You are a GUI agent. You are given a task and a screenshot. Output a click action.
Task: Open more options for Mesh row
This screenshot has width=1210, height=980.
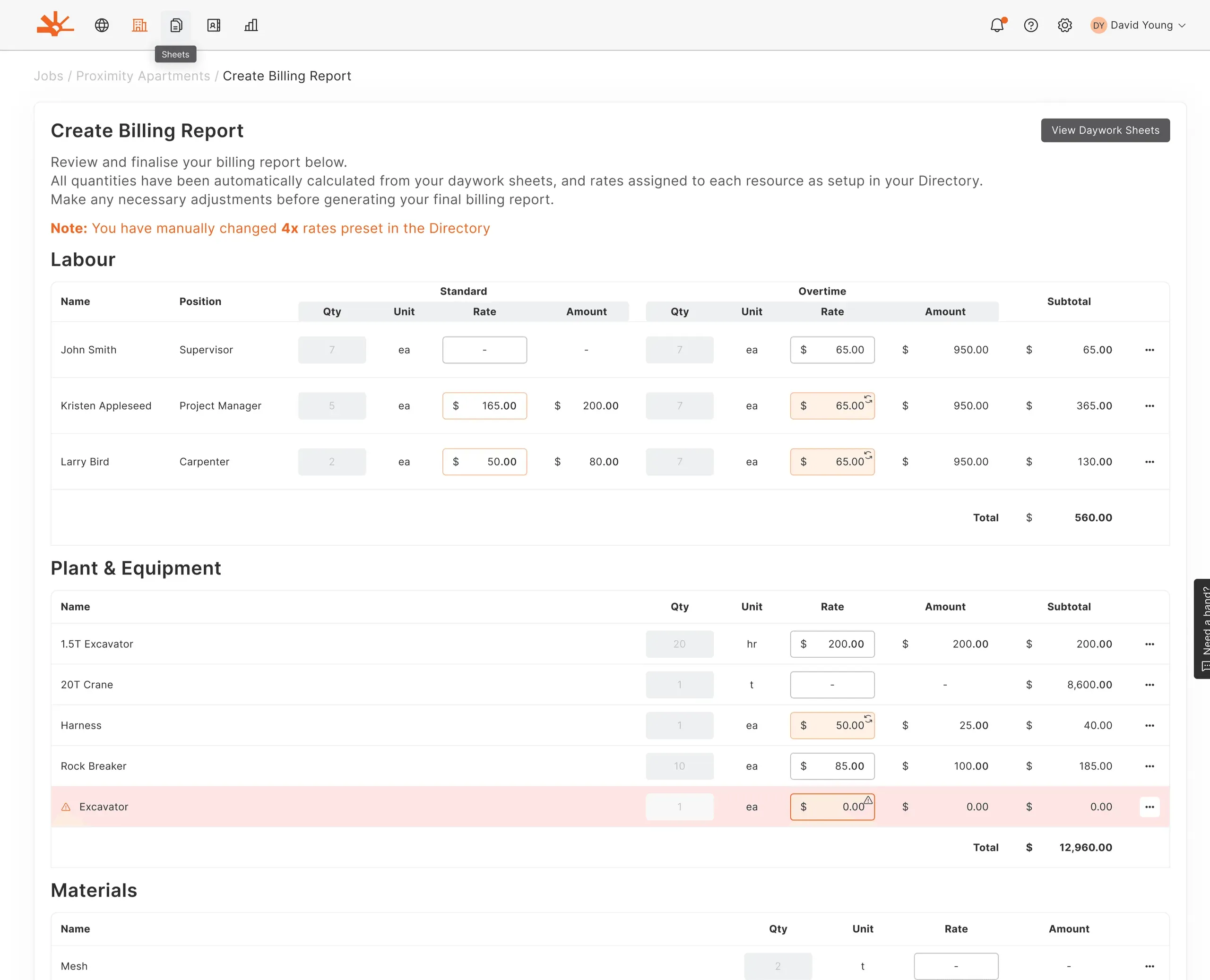pyautogui.click(x=1149, y=966)
